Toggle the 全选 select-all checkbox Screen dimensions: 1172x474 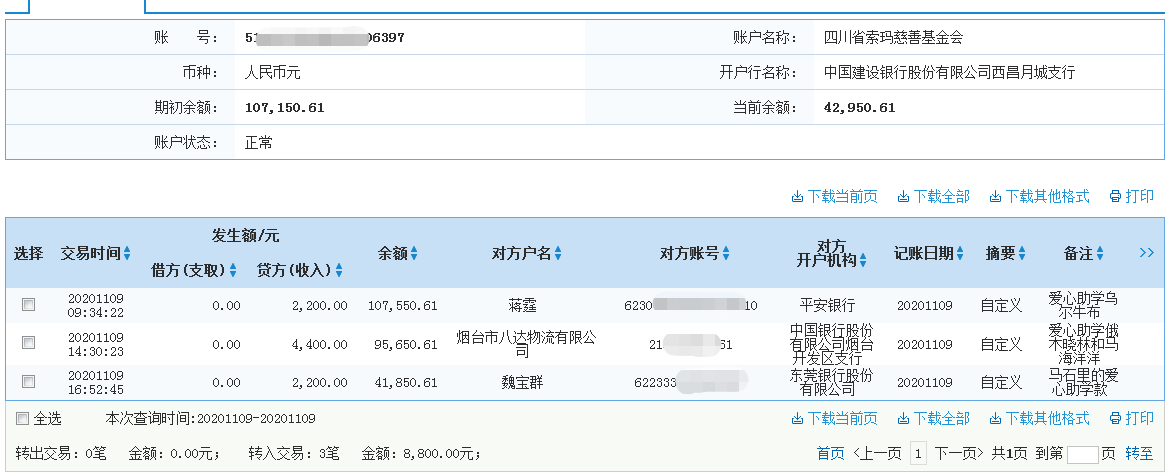click(x=22, y=419)
